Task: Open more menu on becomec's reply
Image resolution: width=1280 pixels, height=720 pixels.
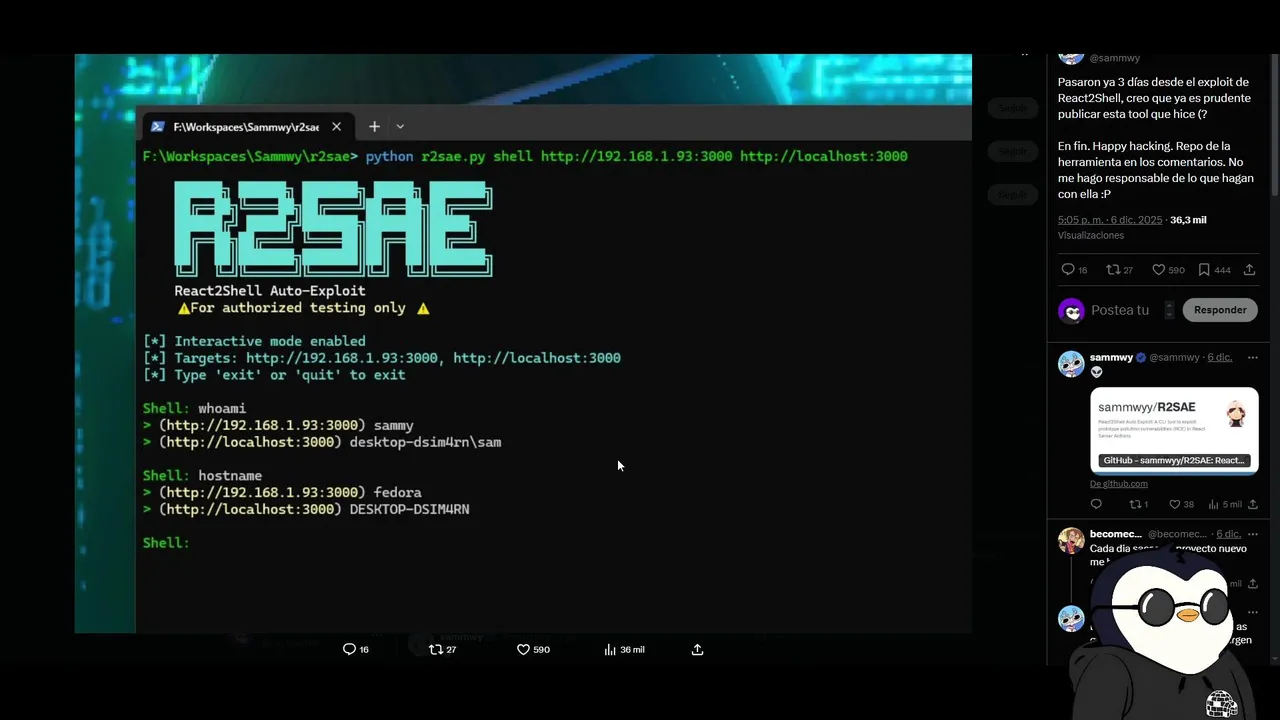Action: click(x=1252, y=534)
